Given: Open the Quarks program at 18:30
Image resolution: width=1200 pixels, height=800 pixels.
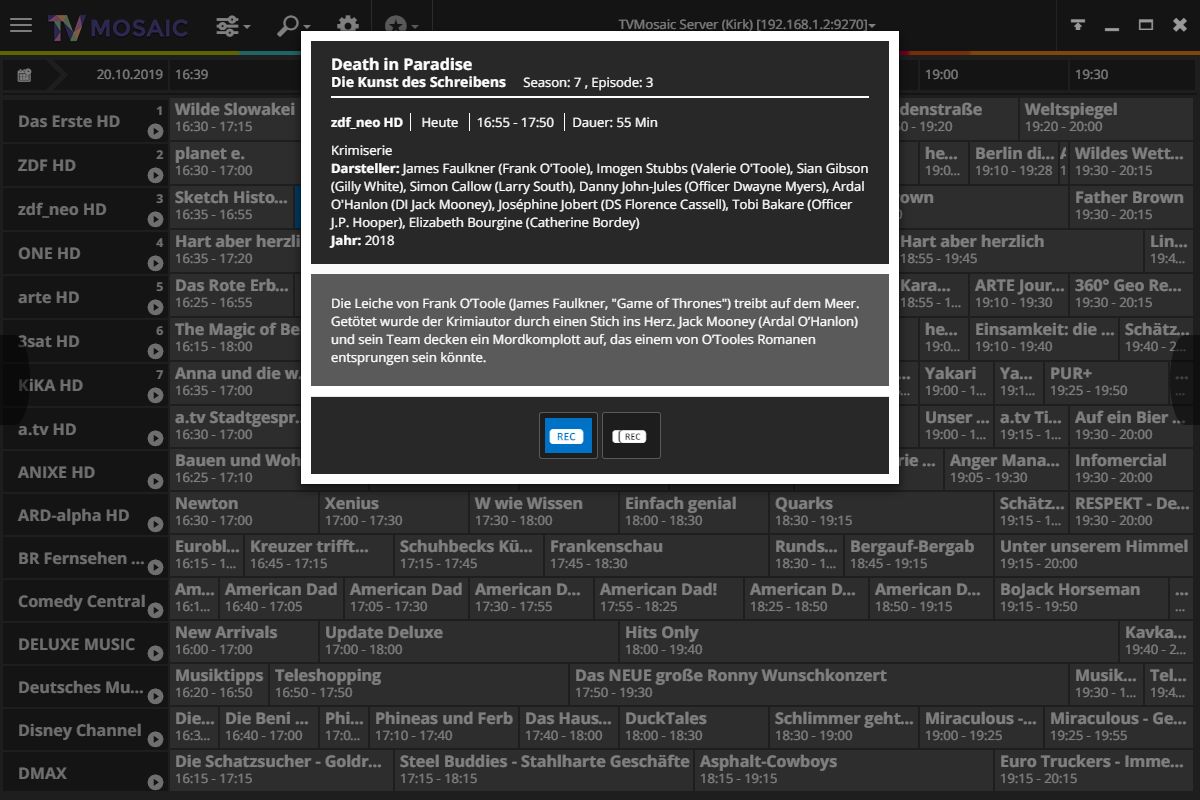Looking at the screenshot, I should click(x=882, y=511).
